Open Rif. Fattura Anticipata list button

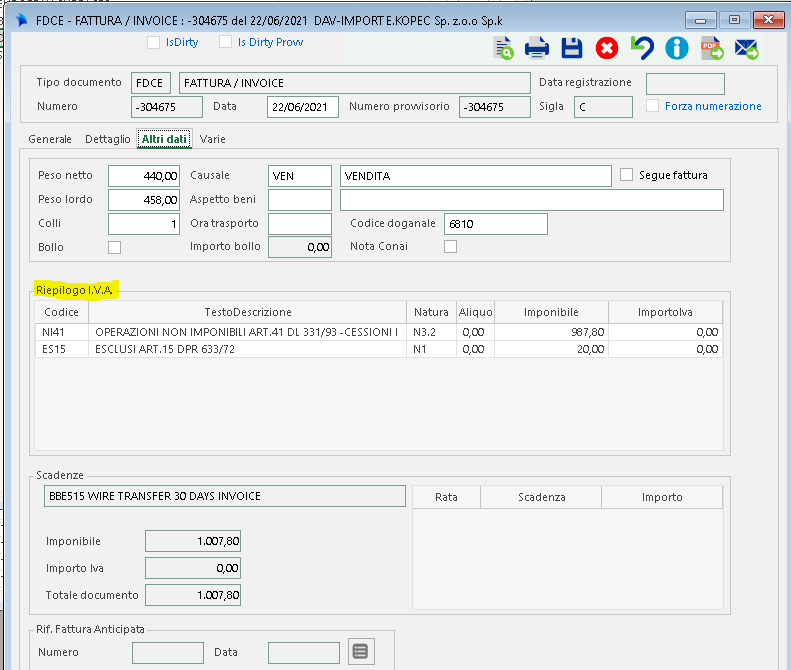[x=361, y=652]
